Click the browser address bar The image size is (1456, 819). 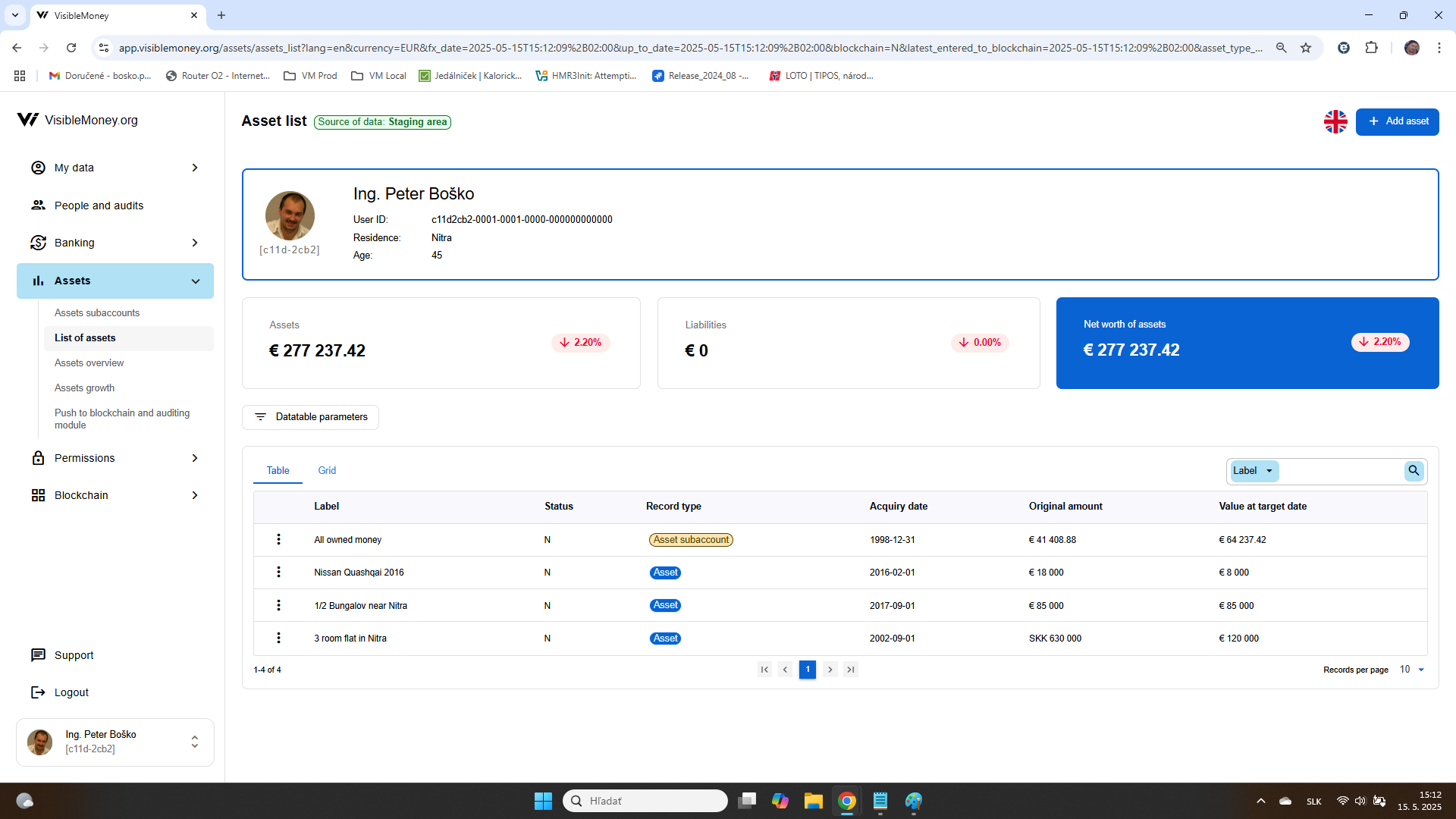click(690, 48)
